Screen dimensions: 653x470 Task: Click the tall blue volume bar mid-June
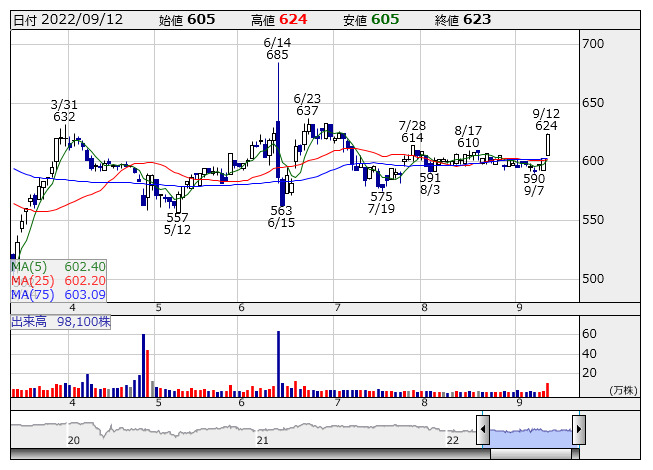[279, 364]
